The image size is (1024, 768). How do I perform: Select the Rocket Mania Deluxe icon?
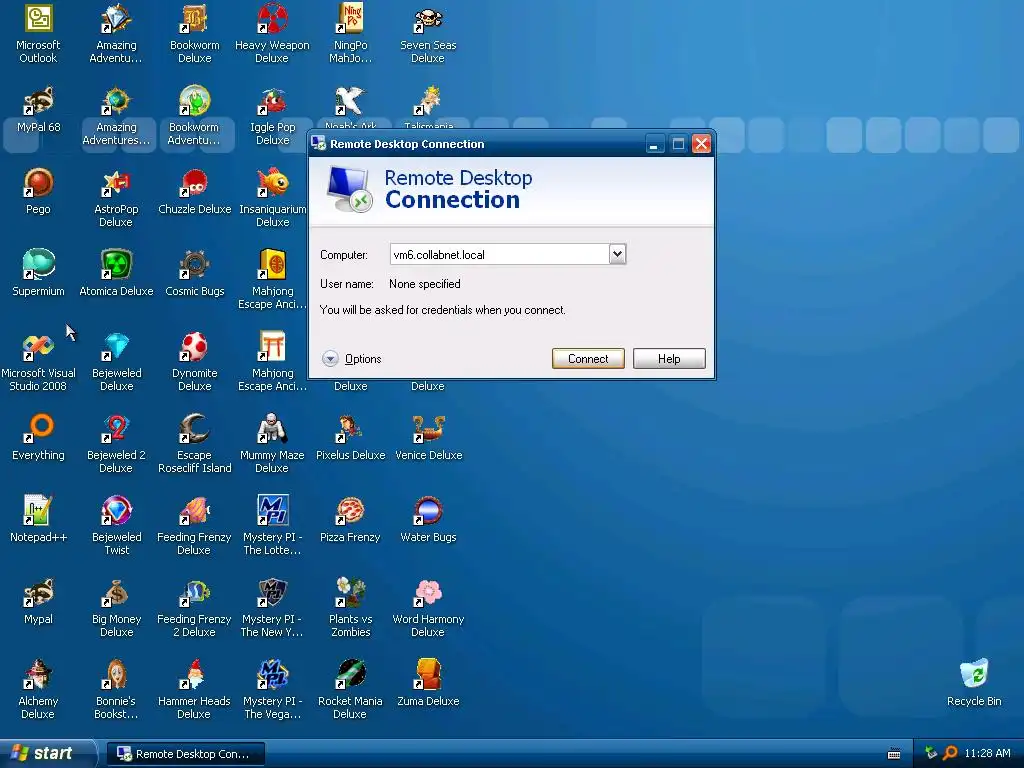(351, 690)
